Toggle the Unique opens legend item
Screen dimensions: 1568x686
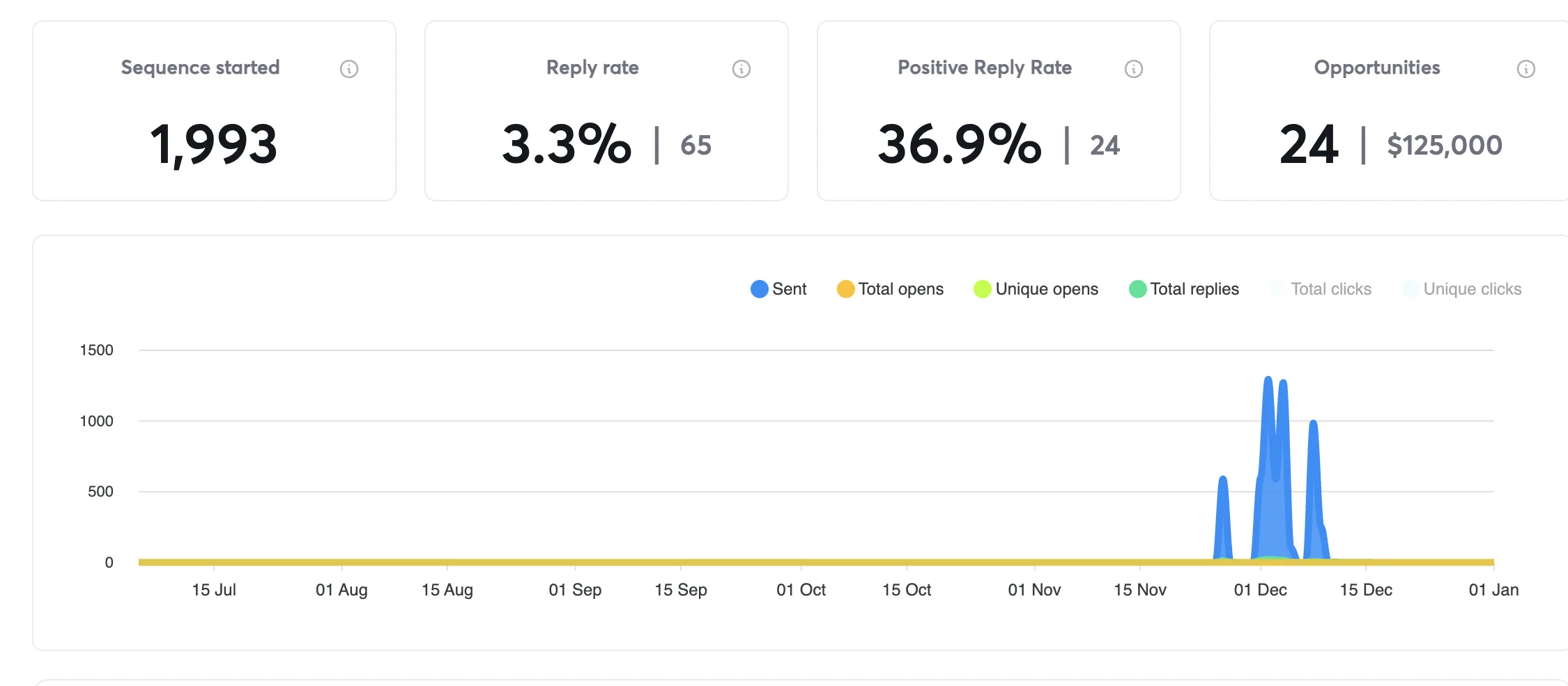click(x=1036, y=289)
